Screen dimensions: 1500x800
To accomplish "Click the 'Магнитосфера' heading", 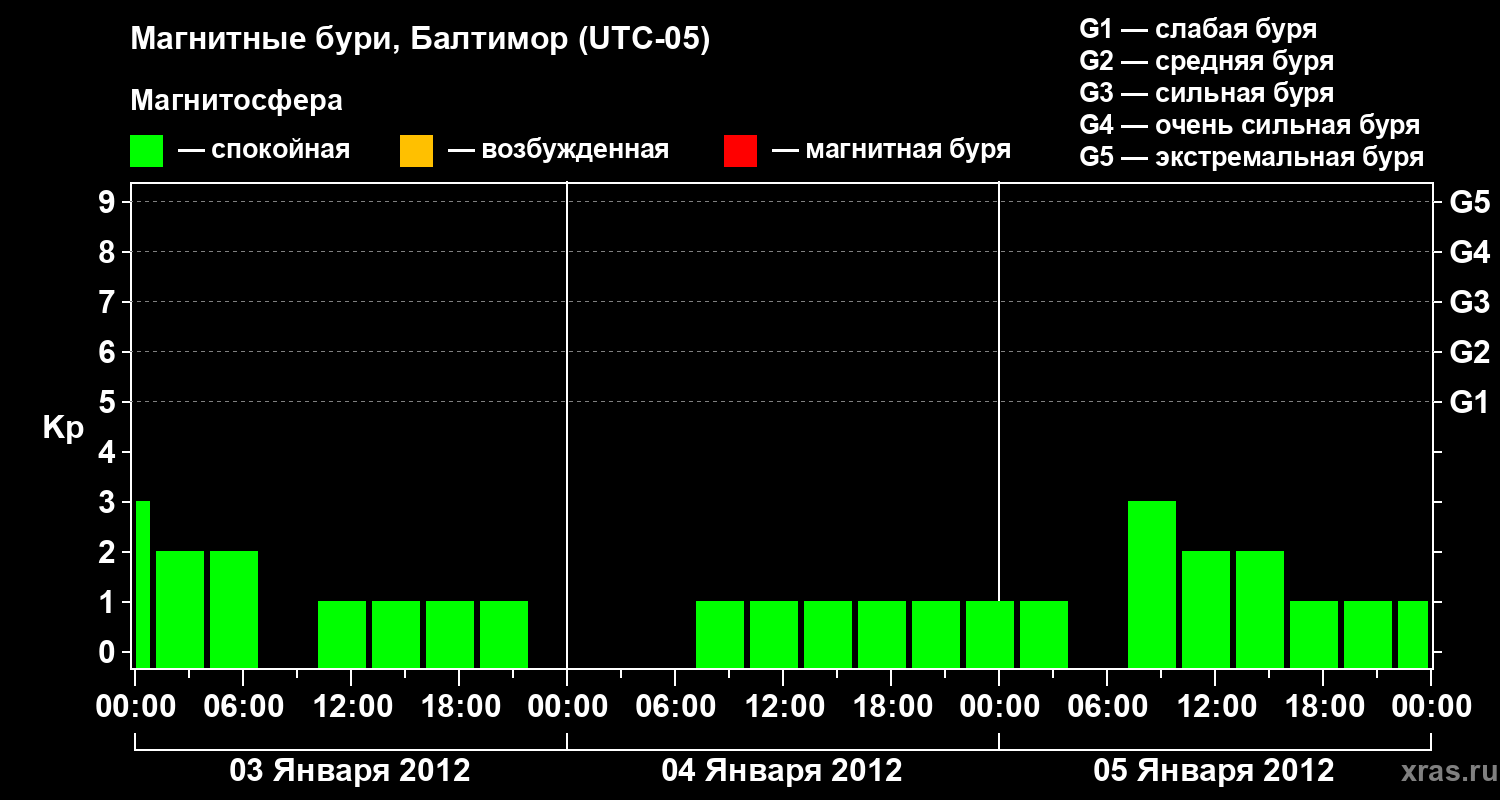I will [x=237, y=101].
